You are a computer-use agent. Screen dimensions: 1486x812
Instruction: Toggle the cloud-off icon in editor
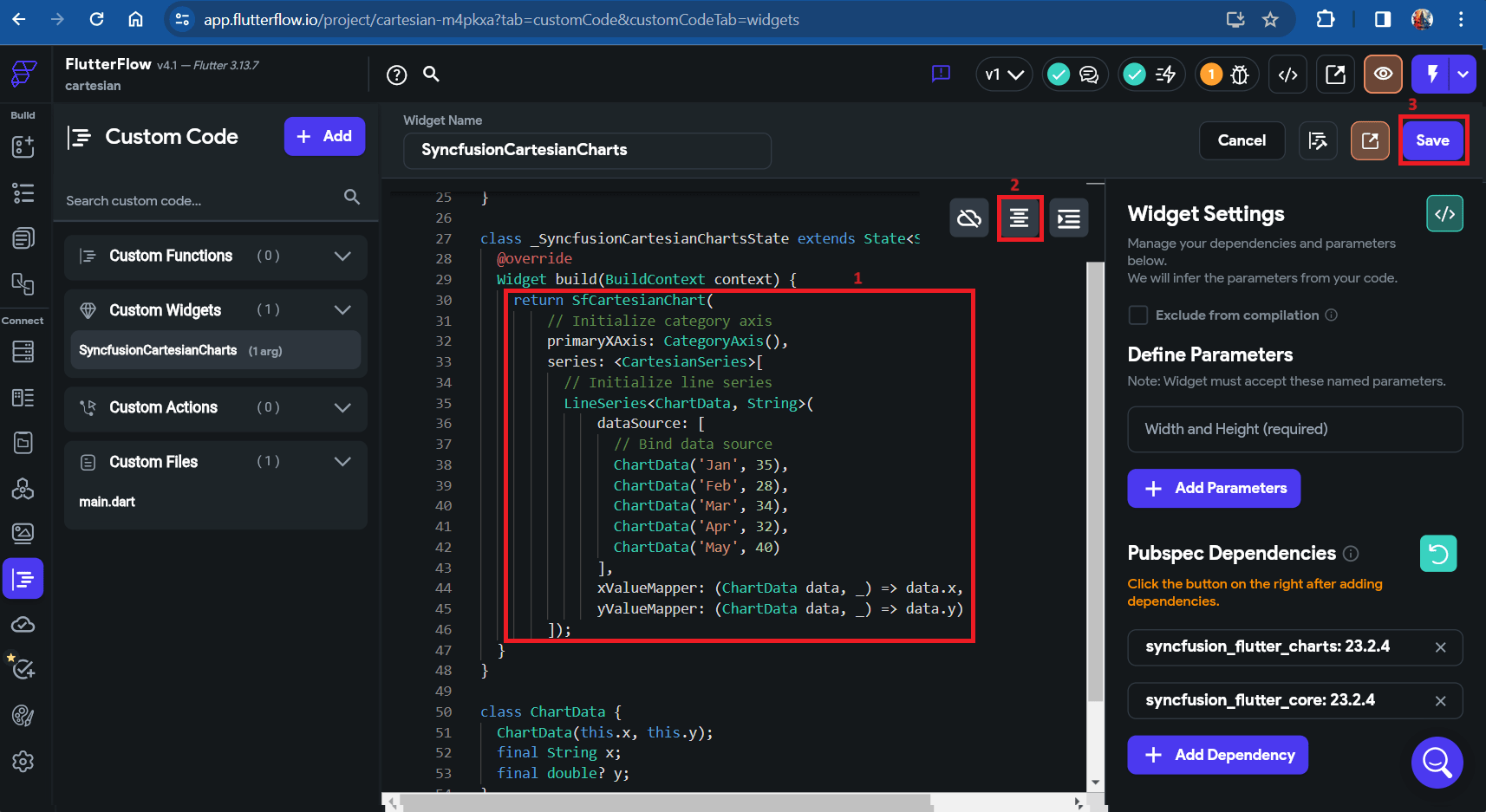point(969,218)
